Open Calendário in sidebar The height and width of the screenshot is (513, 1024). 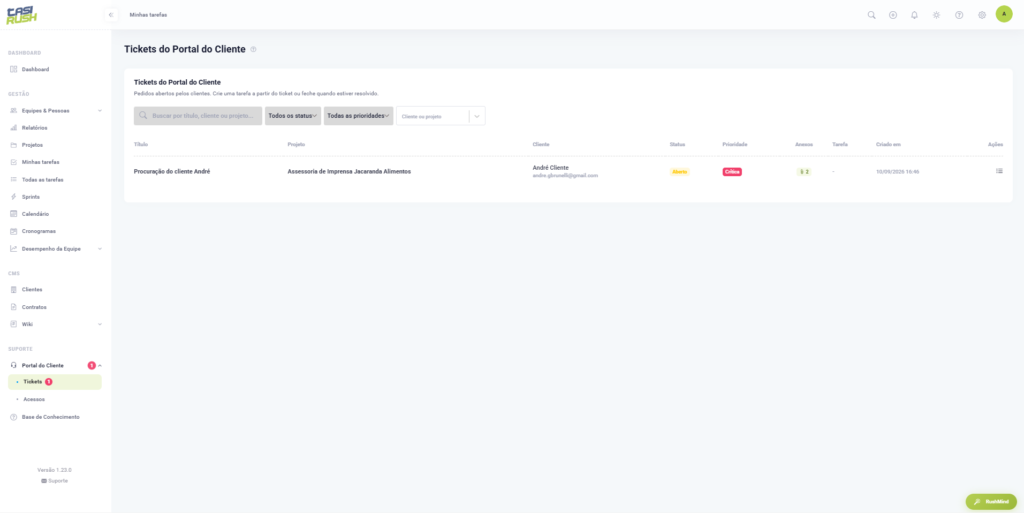[x=56, y=214]
